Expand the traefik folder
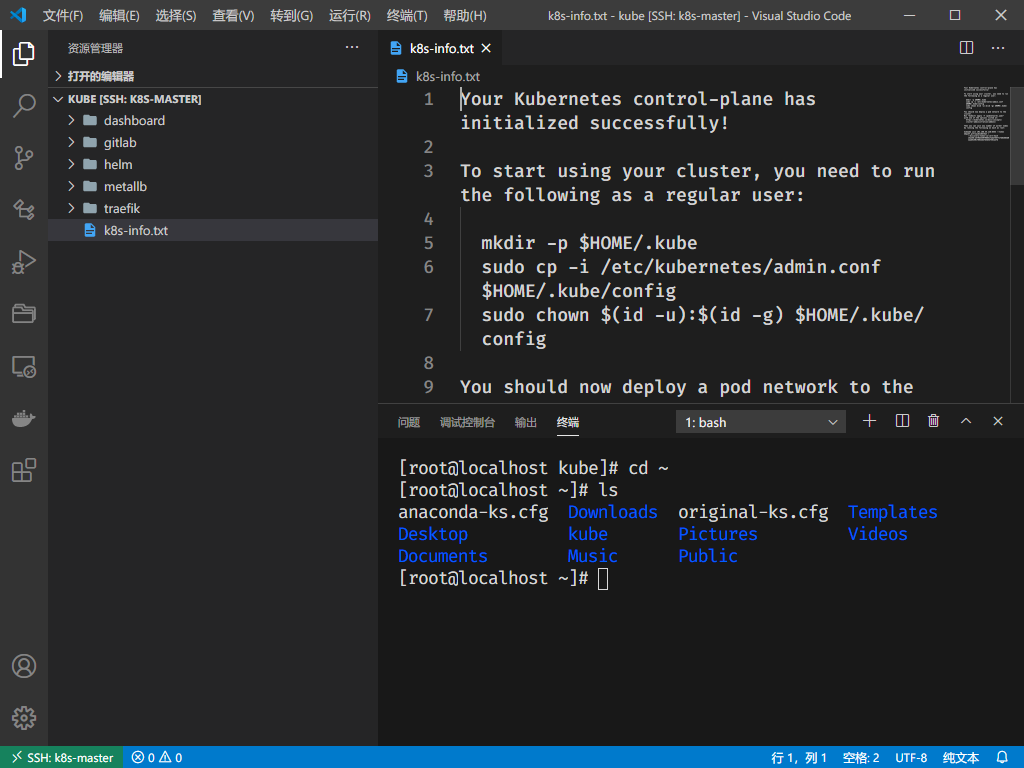The image size is (1024, 768). point(213,208)
